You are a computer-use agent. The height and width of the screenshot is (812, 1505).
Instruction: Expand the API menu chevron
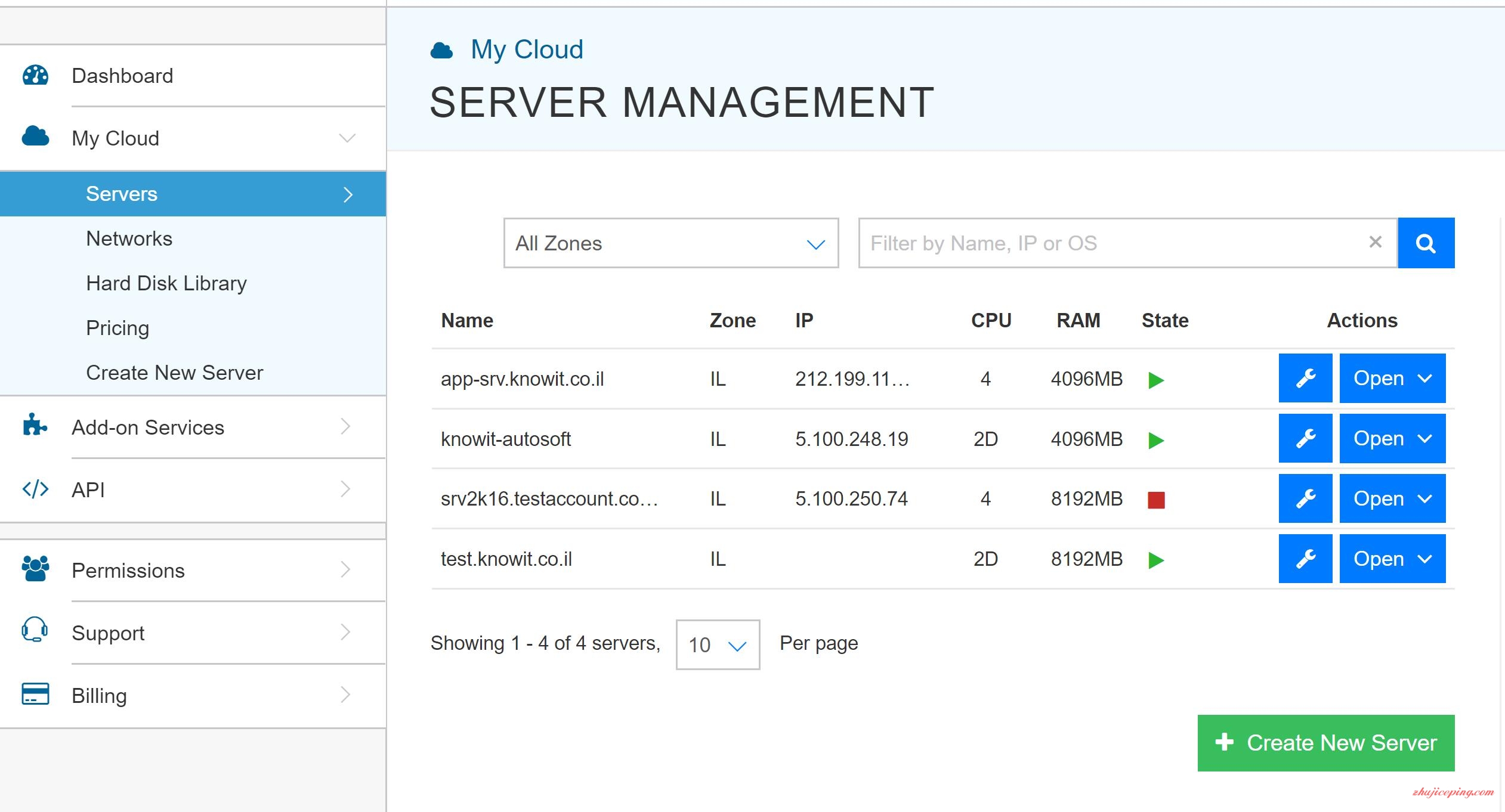(x=345, y=489)
